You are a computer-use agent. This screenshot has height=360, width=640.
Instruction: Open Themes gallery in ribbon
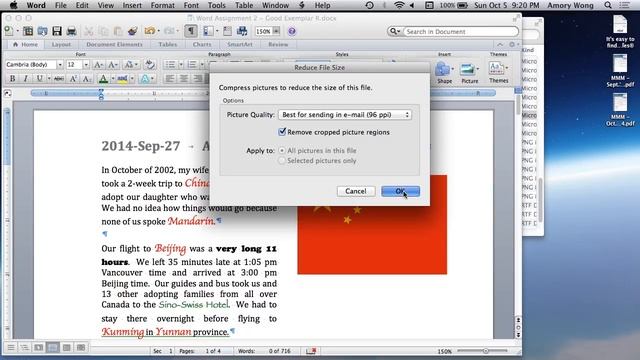pyautogui.click(x=499, y=73)
